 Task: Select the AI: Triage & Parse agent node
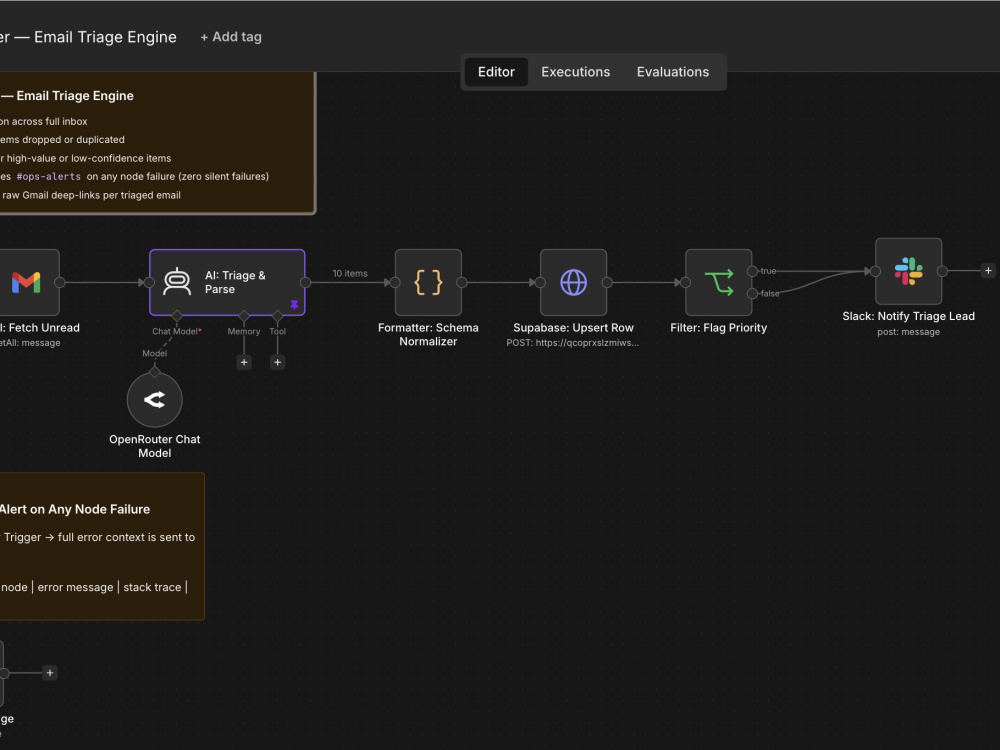(227, 283)
